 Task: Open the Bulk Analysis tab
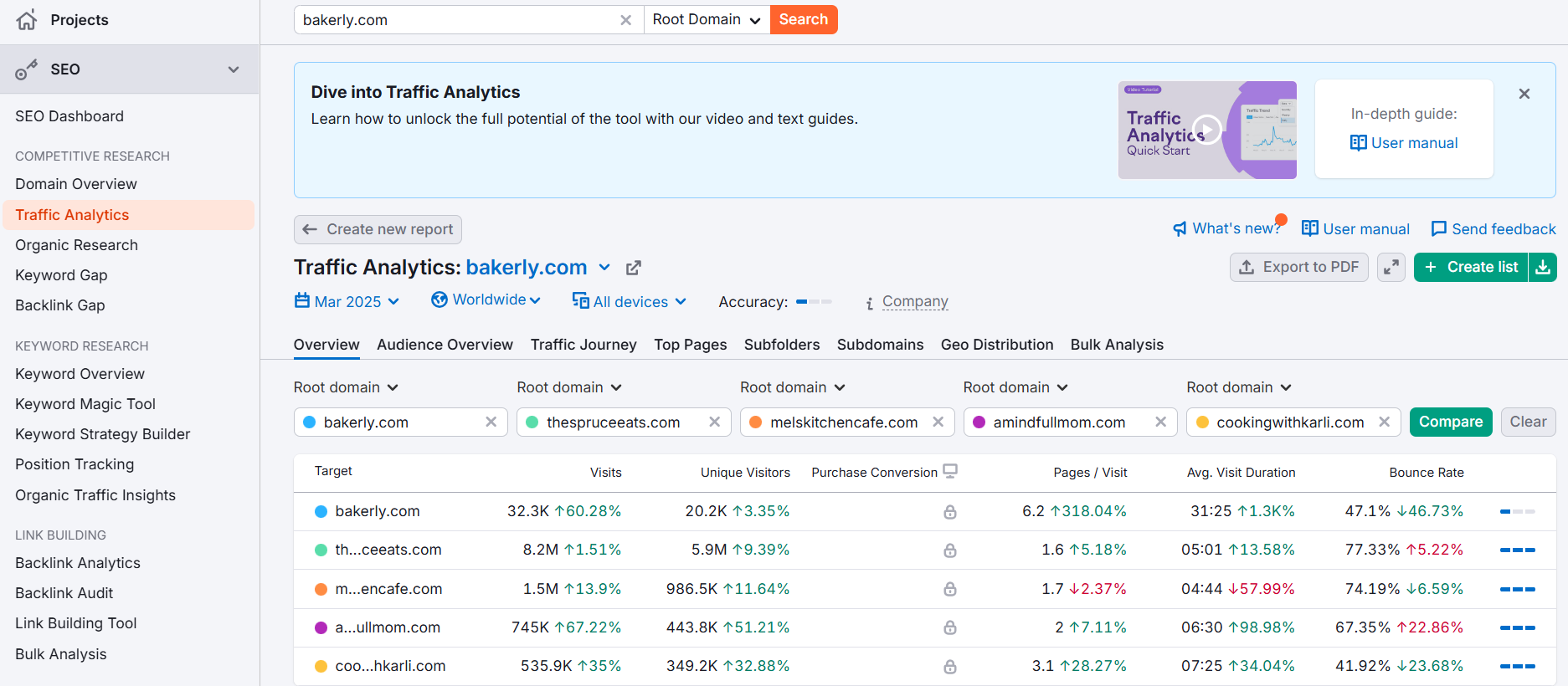point(1117,345)
